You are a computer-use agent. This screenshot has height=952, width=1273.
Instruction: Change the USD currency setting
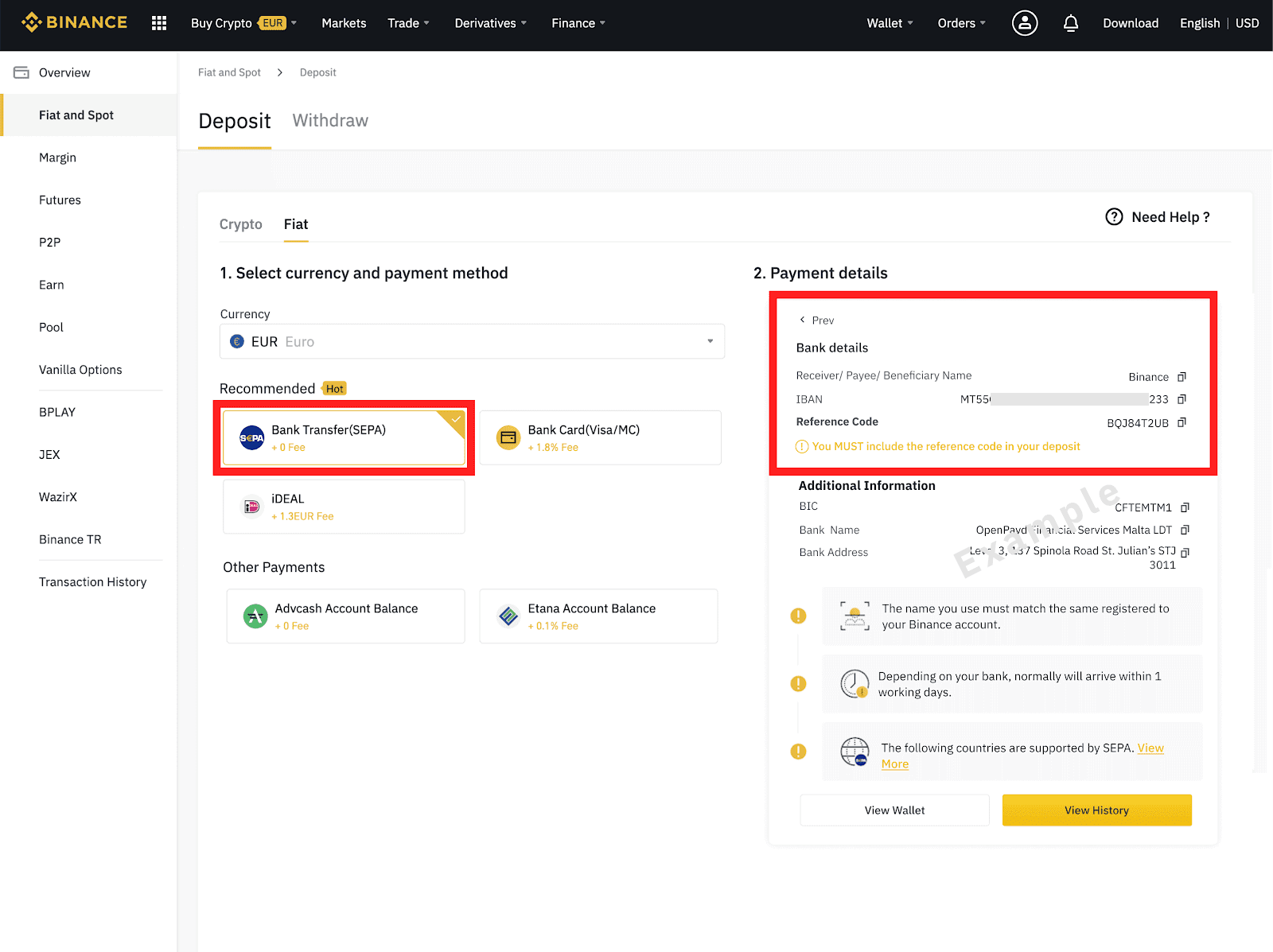click(x=1247, y=23)
